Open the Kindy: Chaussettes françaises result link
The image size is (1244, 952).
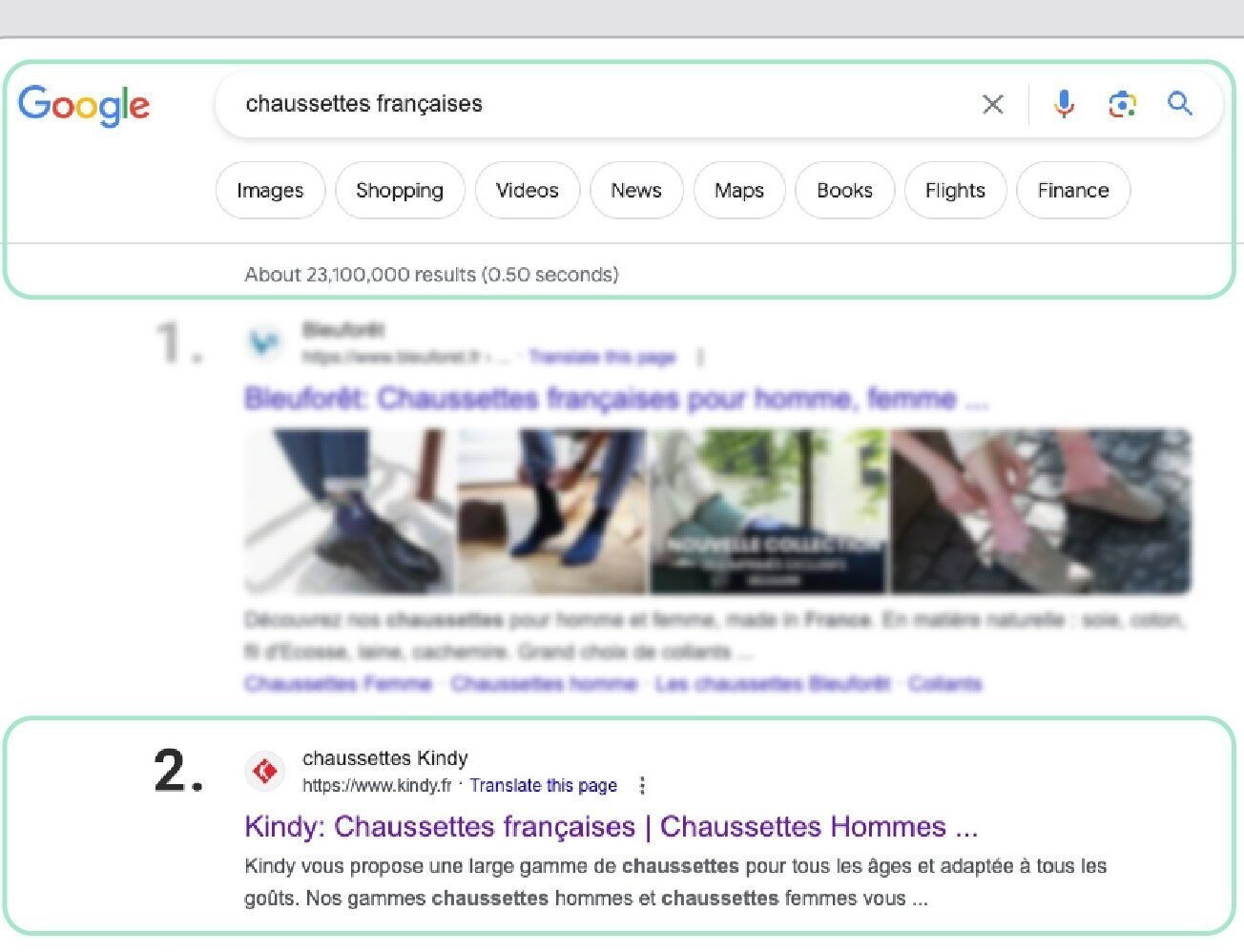(x=611, y=827)
